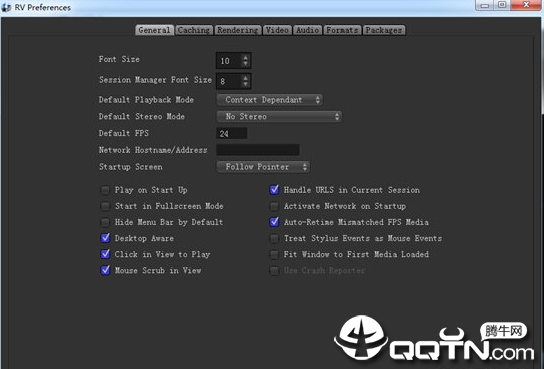544x369 pixels.
Task: Open Default Stereo Mode dropdown
Action: pos(279,117)
